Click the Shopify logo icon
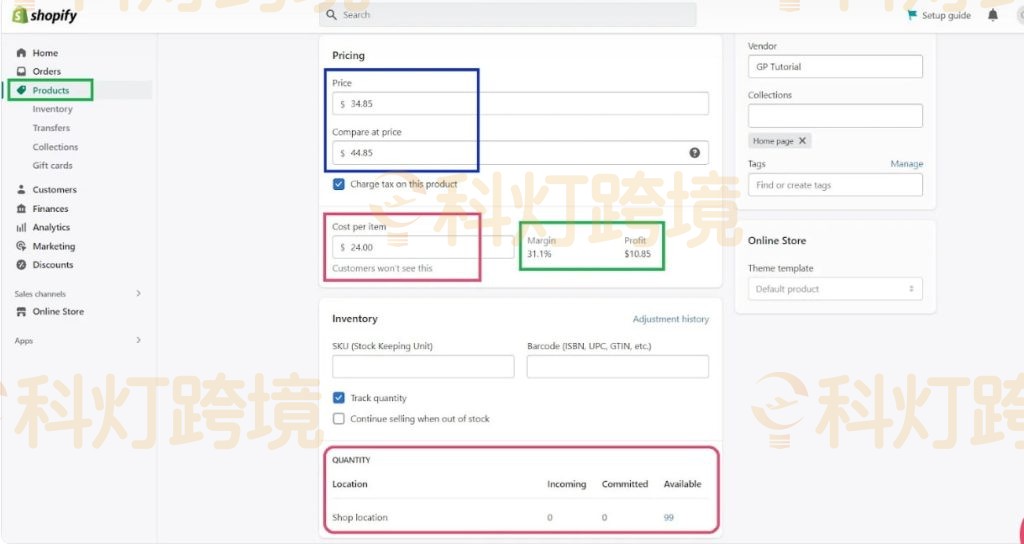The width and height of the screenshot is (1024, 544). (x=19, y=15)
